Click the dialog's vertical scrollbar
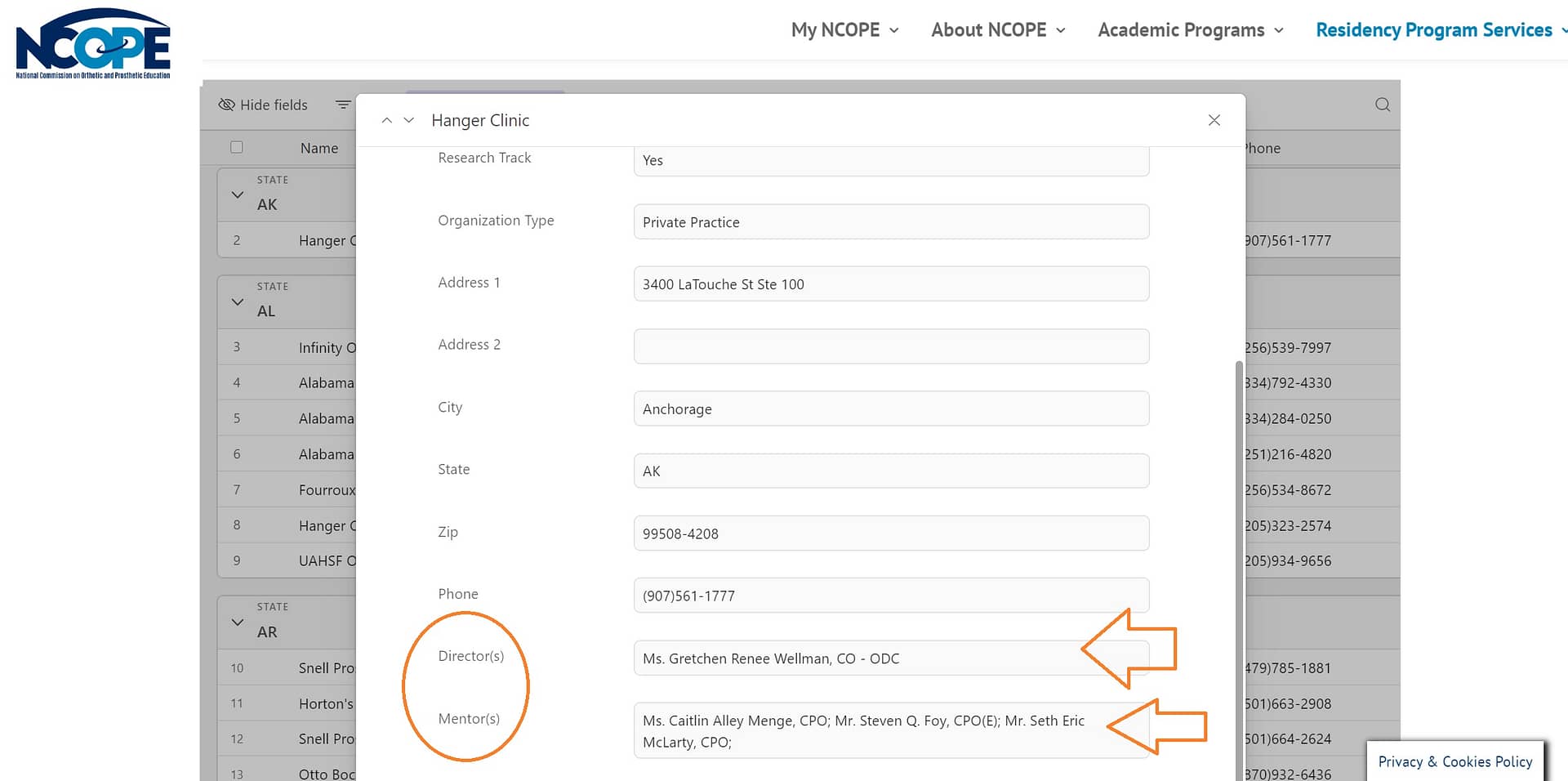This screenshot has width=1568, height=781. point(1239,570)
